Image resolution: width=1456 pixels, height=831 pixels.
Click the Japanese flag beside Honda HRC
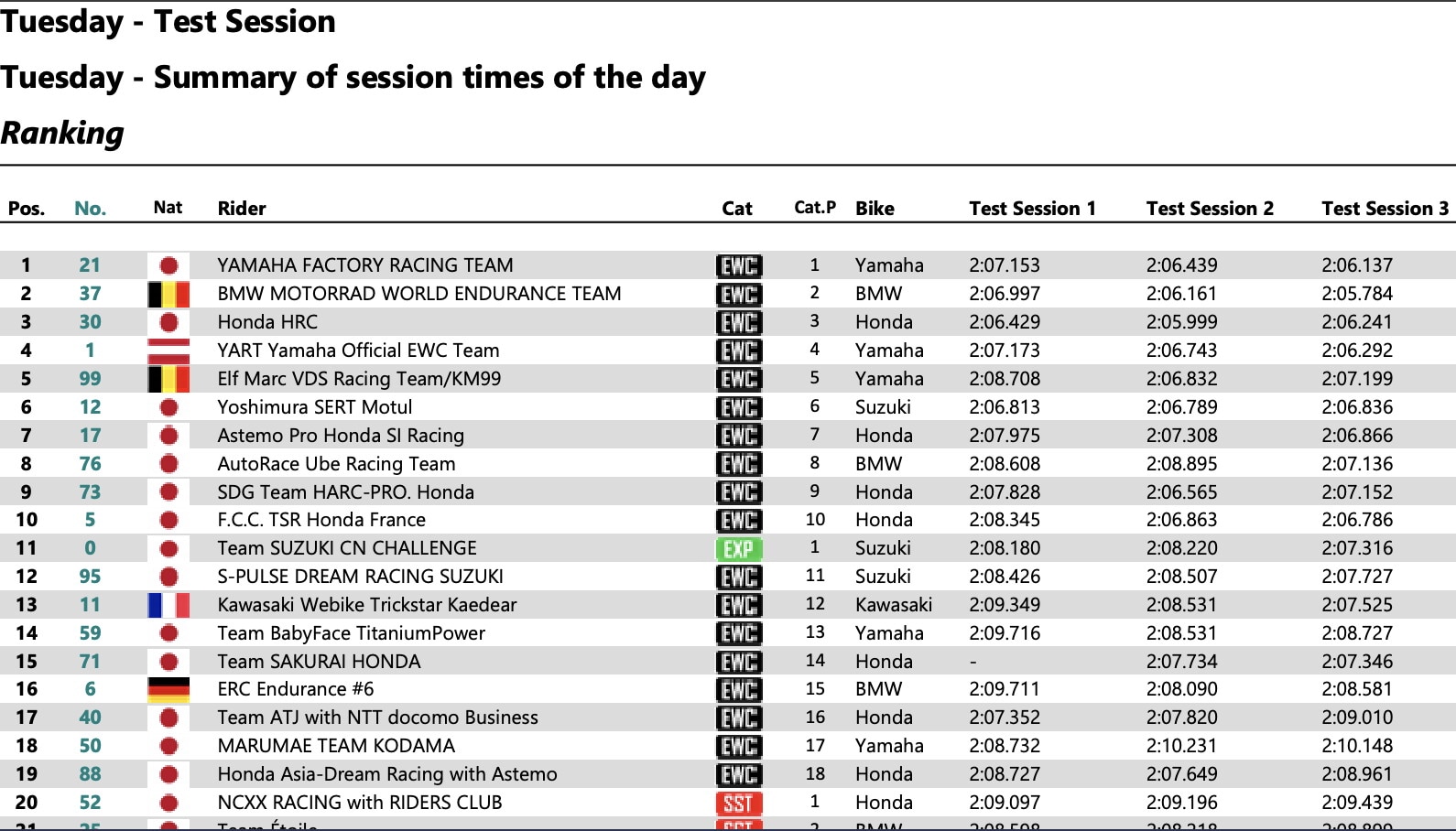click(168, 322)
